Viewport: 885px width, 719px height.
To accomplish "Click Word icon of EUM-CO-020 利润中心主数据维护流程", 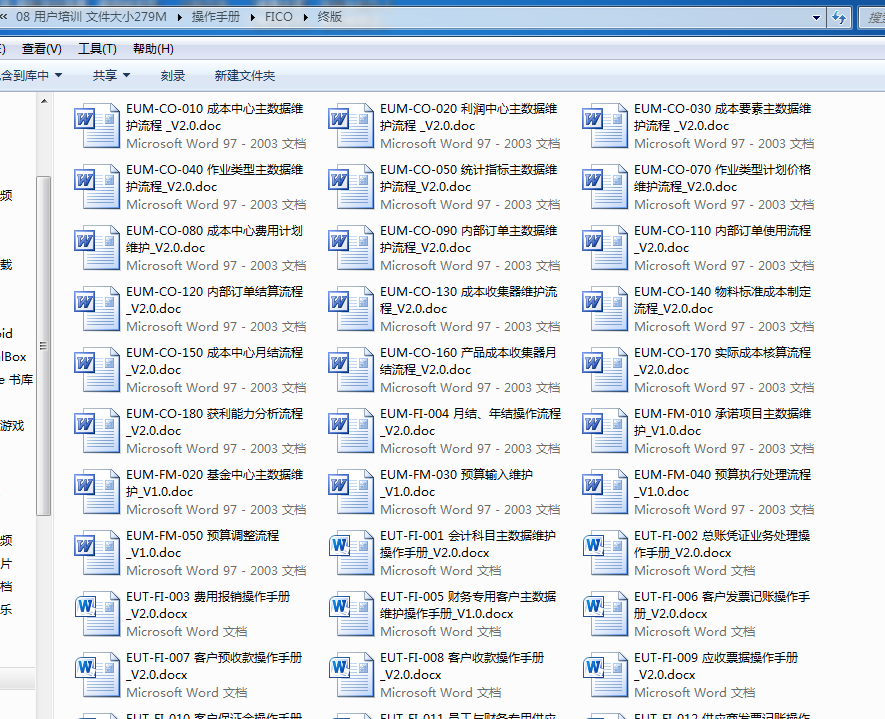I will tap(351, 125).
